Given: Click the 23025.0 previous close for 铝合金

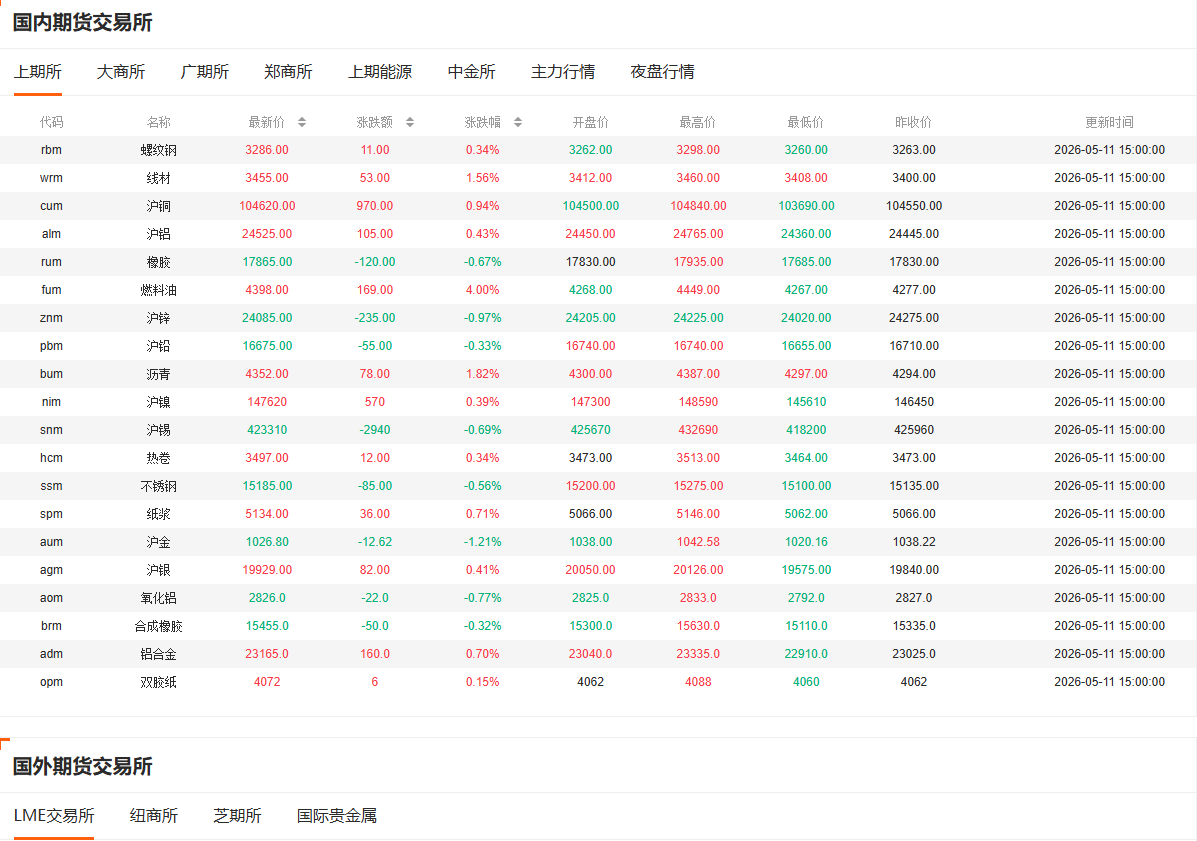Looking at the screenshot, I should 914,654.
